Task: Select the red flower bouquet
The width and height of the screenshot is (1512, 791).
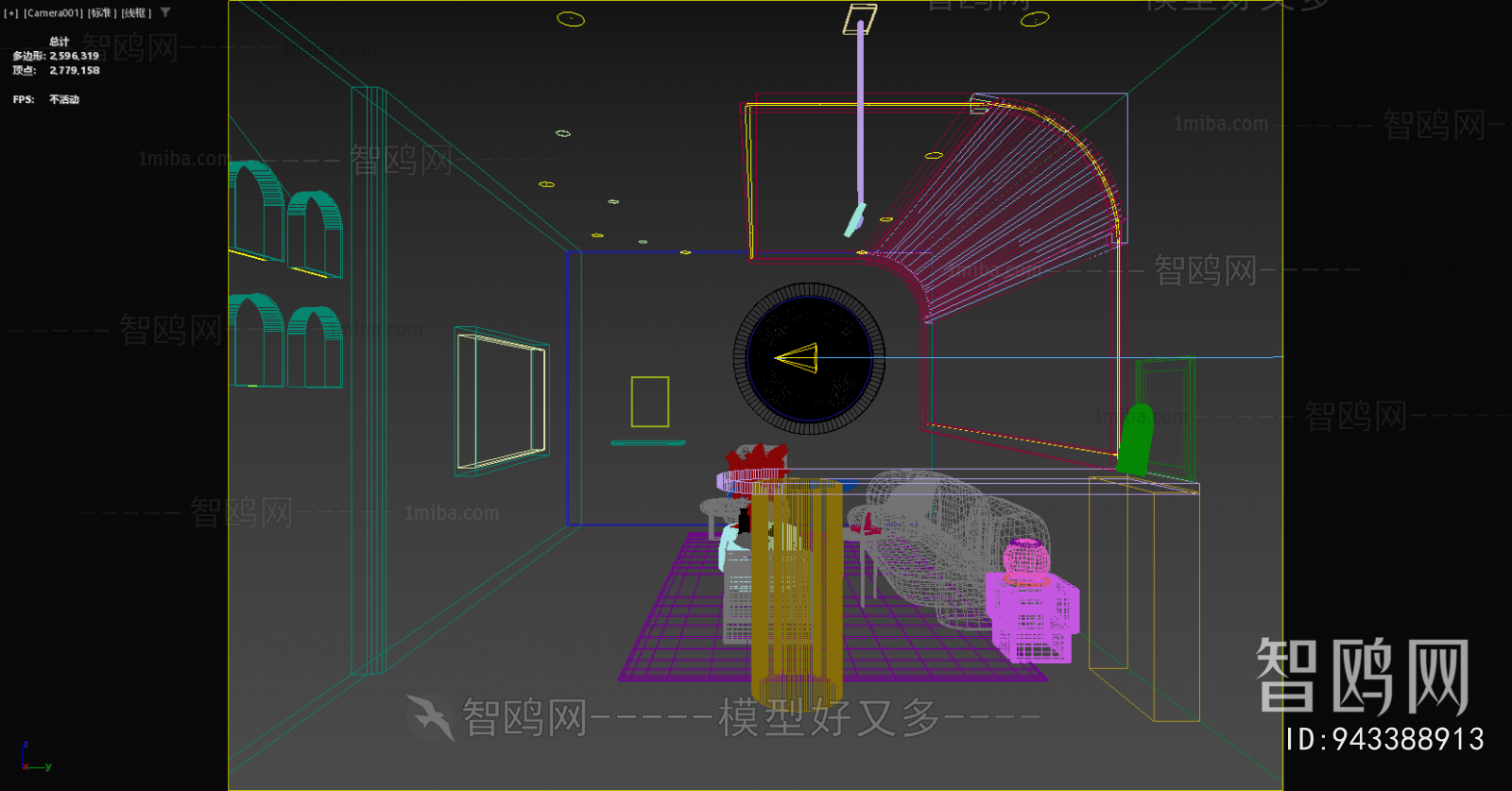Action: click(x=756, y=460)
